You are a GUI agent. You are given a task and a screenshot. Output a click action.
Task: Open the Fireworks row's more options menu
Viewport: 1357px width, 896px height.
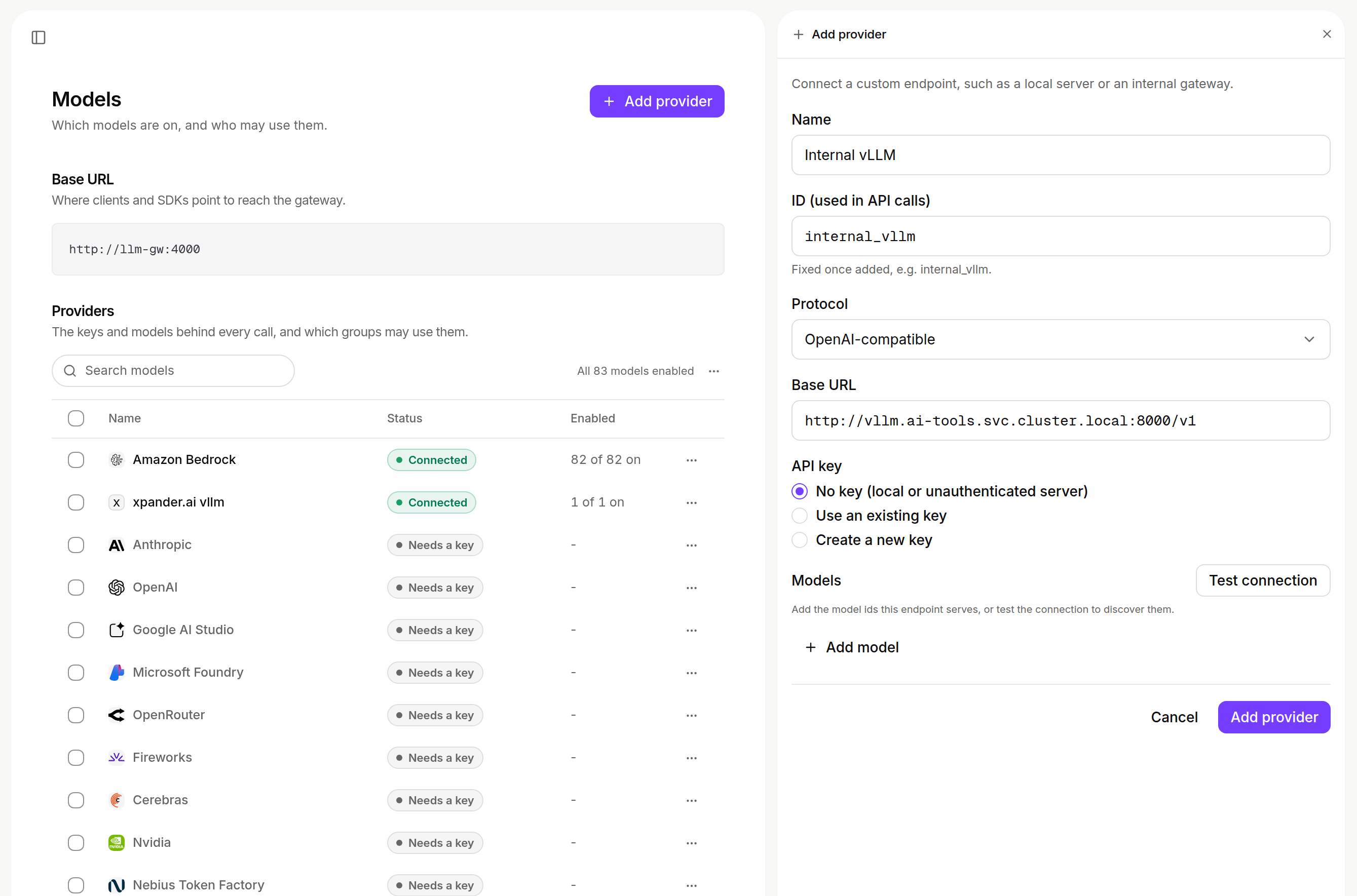point(692,758)
